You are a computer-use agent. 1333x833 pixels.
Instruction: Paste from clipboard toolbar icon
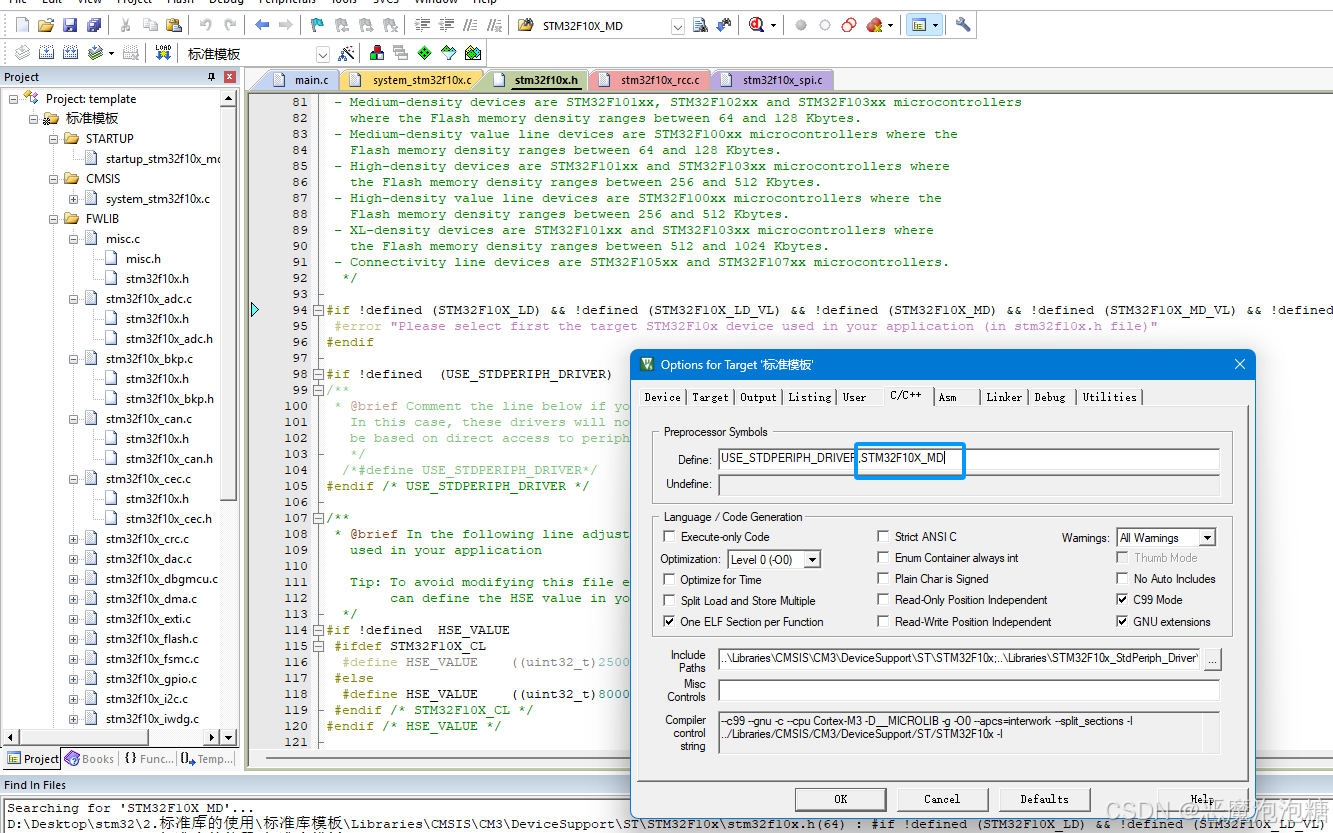coord(173,25)
